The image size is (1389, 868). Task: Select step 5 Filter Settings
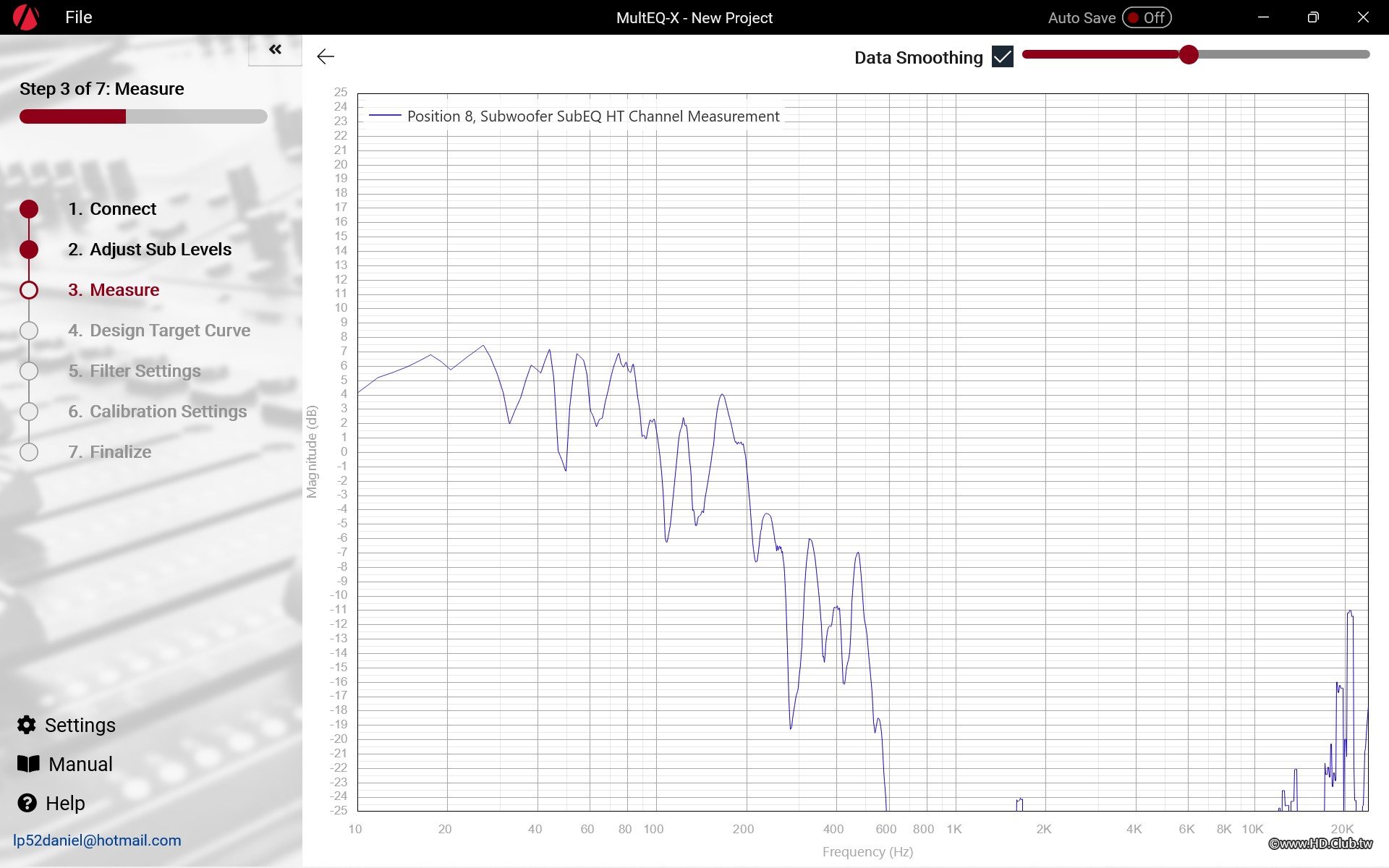click(135, 371)
